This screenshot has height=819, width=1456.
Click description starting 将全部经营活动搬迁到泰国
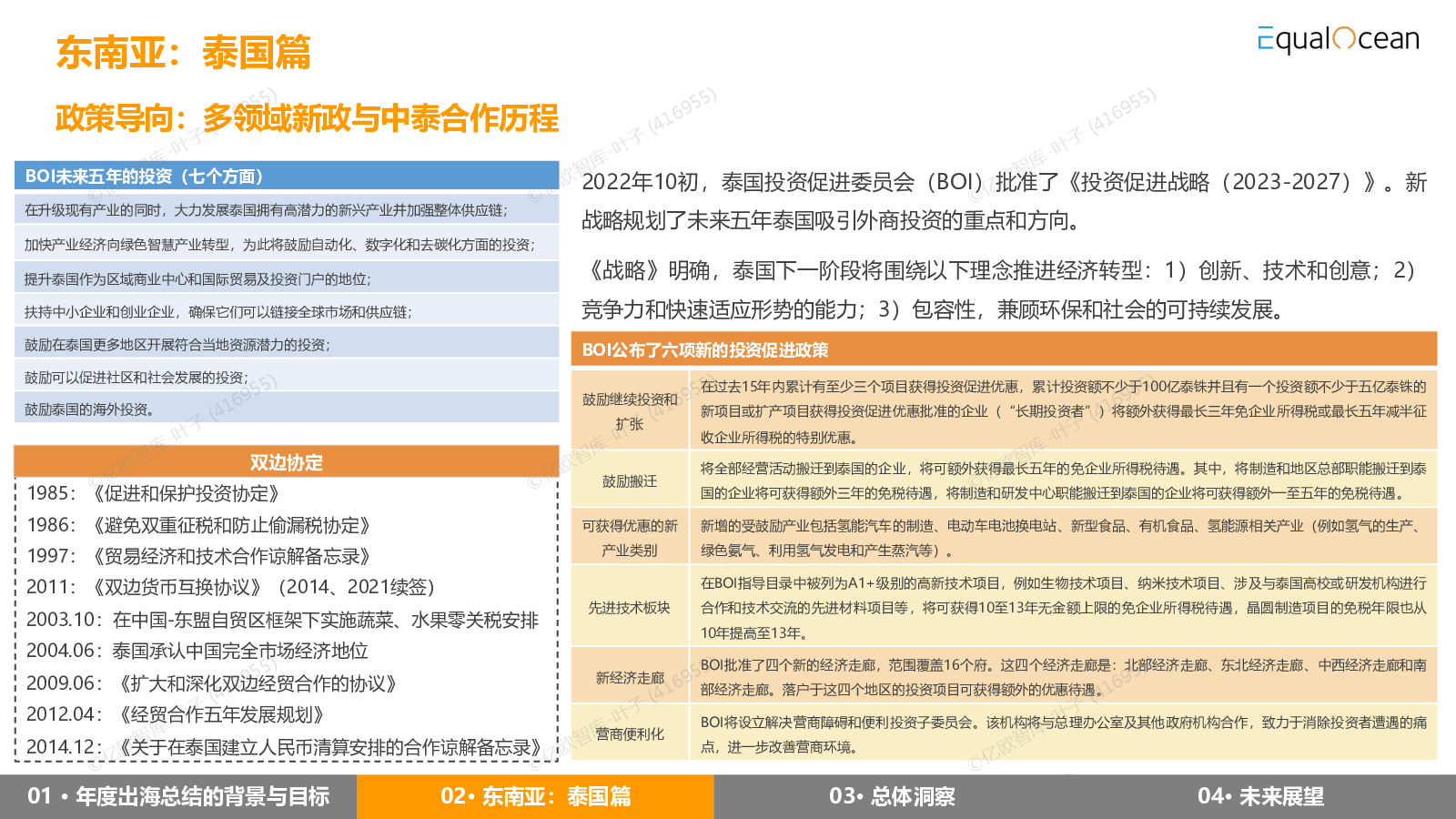tap(1064, 480)
